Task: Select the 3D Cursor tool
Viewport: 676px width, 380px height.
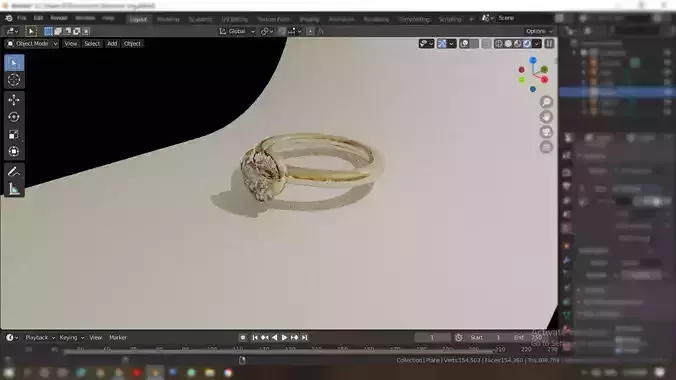Action: click(14, 80)
